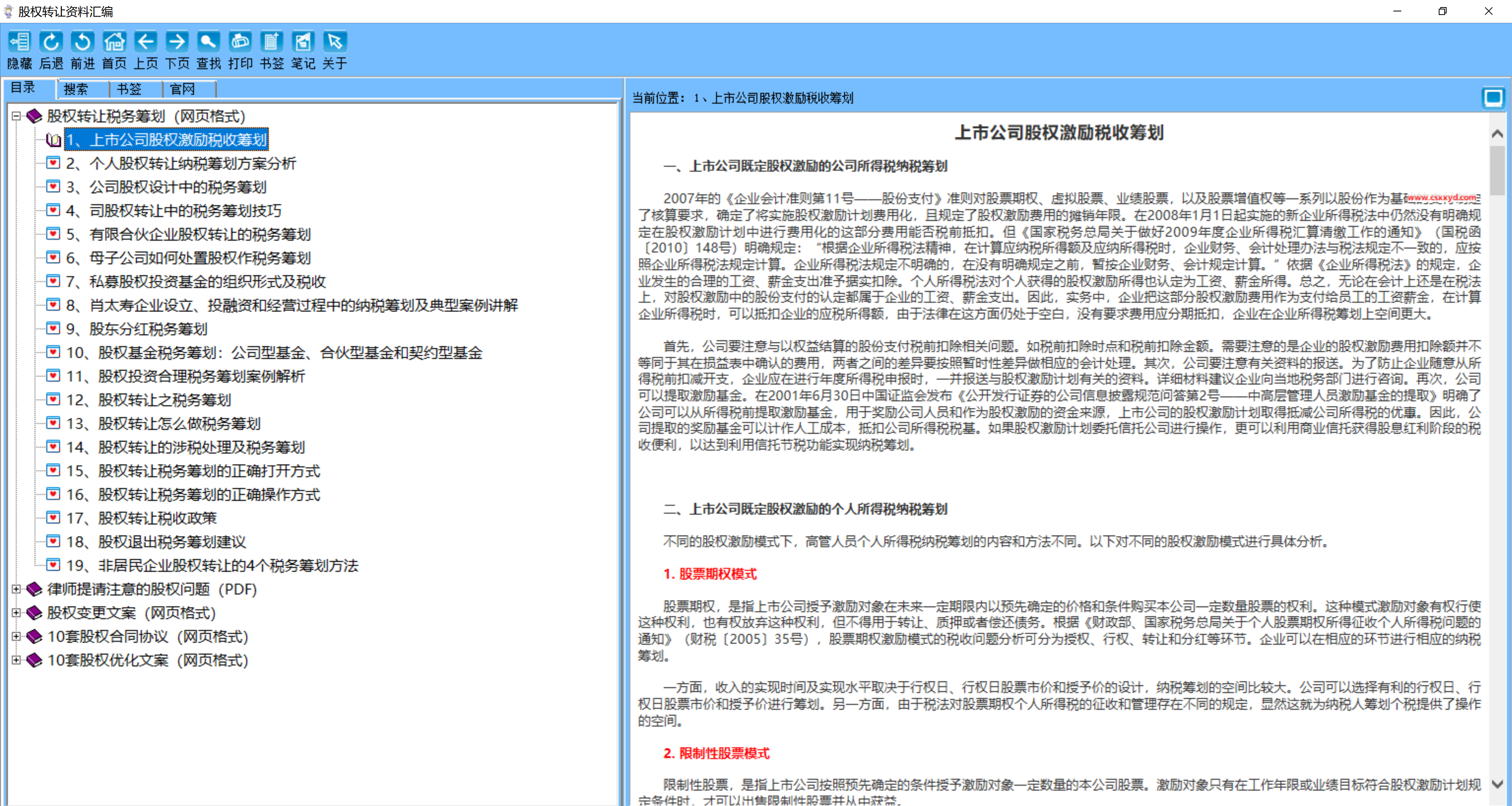Expand the 10套股权合同协议 (网页格式) node

pos(17,637)
